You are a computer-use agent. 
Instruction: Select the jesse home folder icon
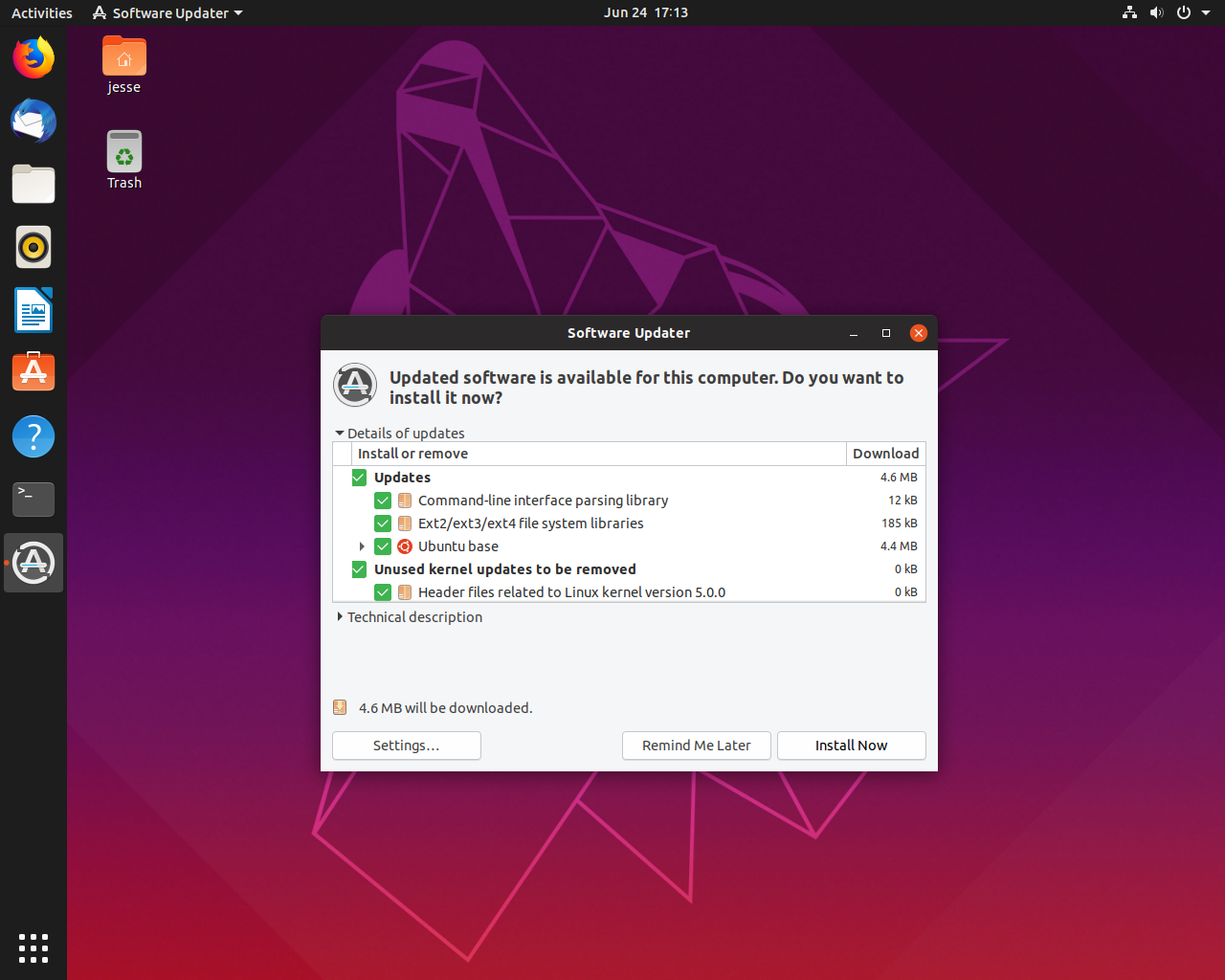coord(124,65)
